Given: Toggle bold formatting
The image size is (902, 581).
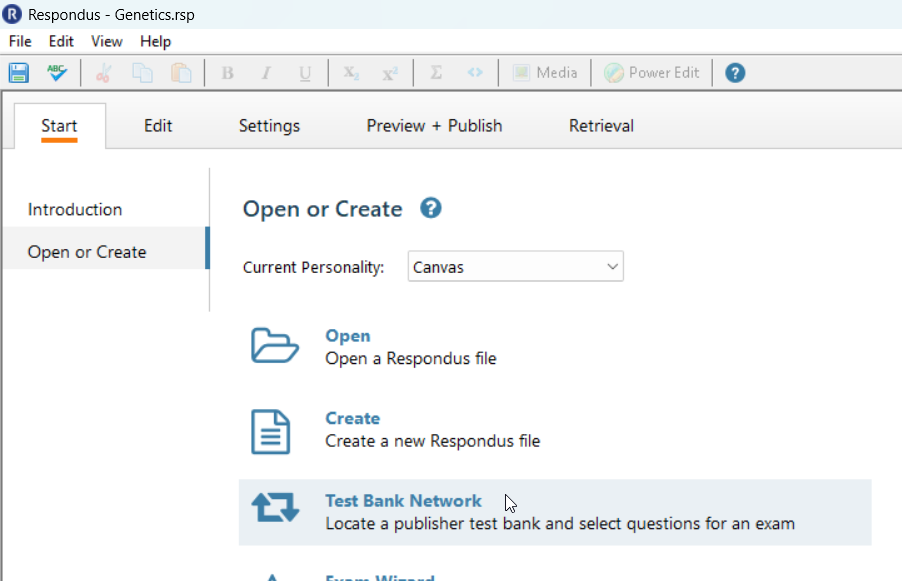Looking at the screenshot, I should 227,72.
